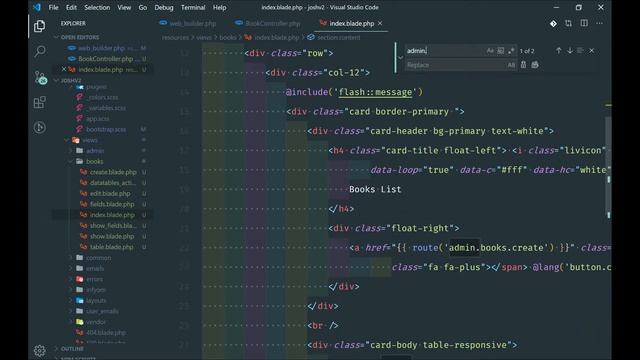Open the File menu
640x360 pixels.
[53, 7]
